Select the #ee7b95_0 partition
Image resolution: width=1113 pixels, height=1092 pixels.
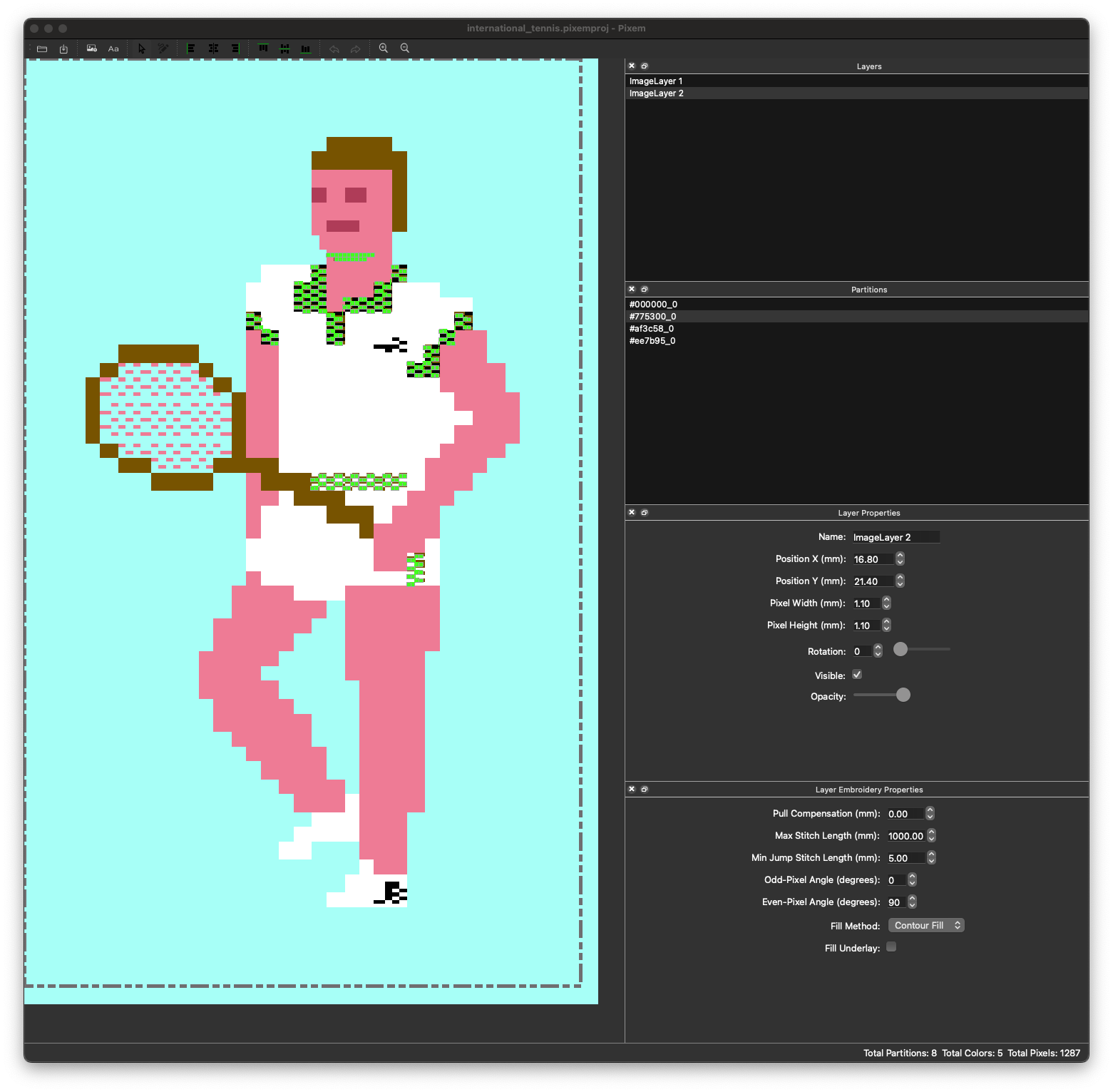click(x=652, y=341)
